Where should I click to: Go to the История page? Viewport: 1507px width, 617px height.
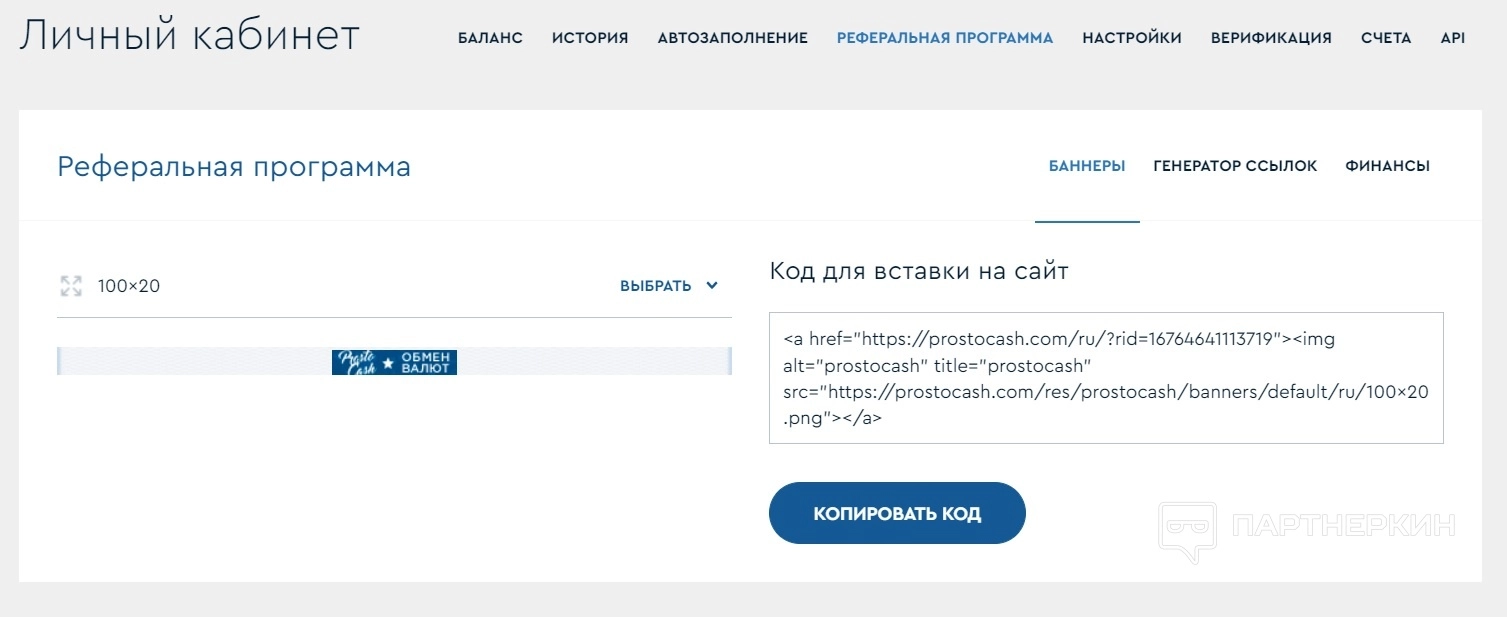(x=590, y=38)
